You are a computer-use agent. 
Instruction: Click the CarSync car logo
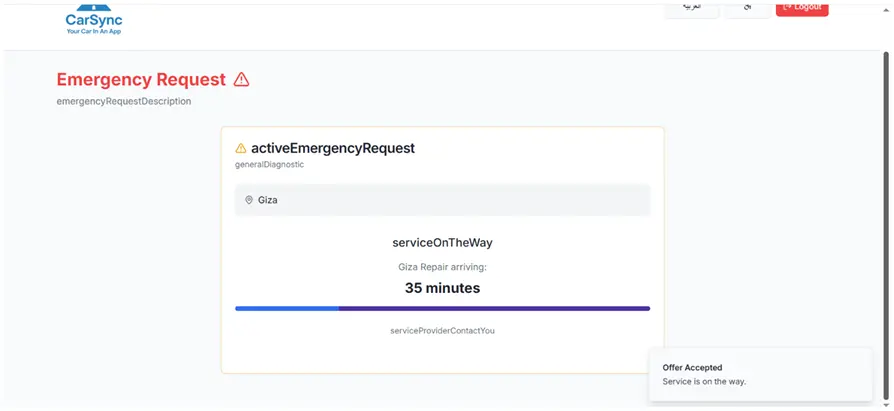[x=93, y=19]
